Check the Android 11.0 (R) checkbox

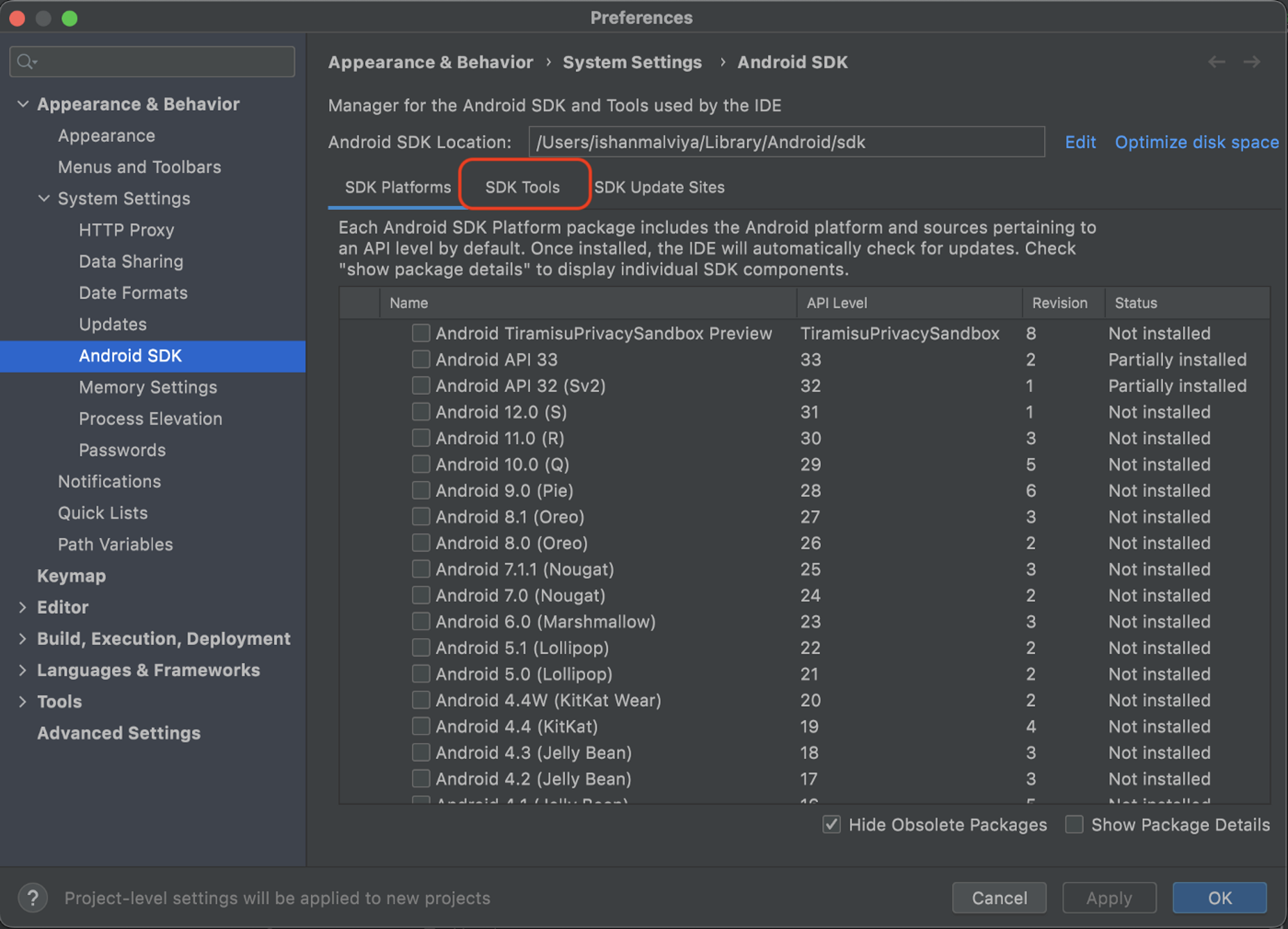pyautogui.click(x=421, y=438)
